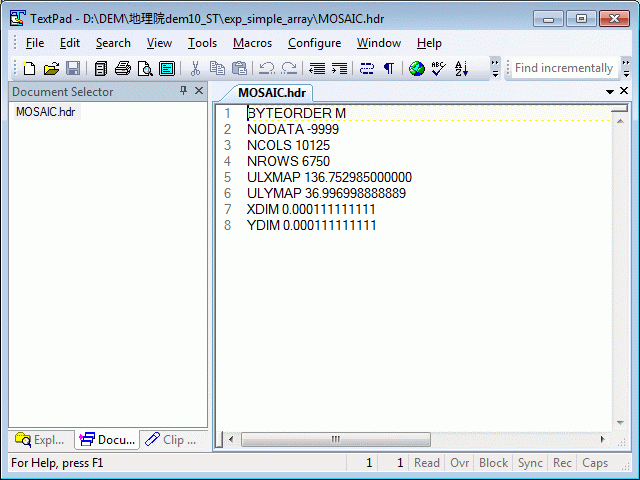Image resolution: width=640 pixels, height=480 pixels.
Task: Toggle Rec macro recording indicator
Action: tap(562, 463)
